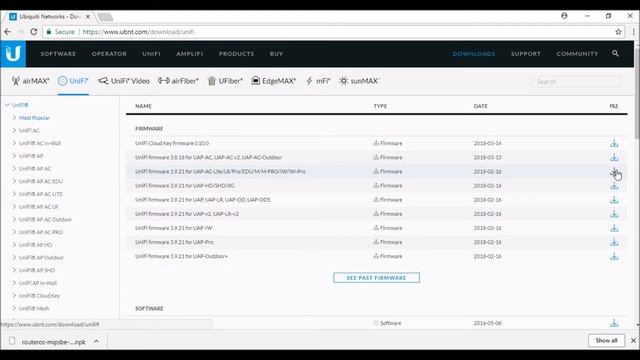Click Show all downloads button
640x360 pixels.
tap(606, 340)
